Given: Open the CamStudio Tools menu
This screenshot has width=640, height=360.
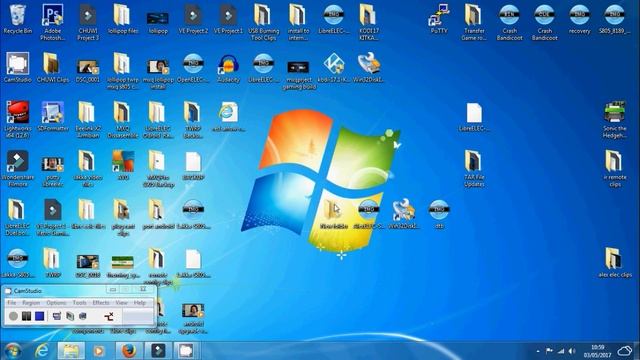Looking at the screenshot, I should pyautogui.click(x=79, y=303).
